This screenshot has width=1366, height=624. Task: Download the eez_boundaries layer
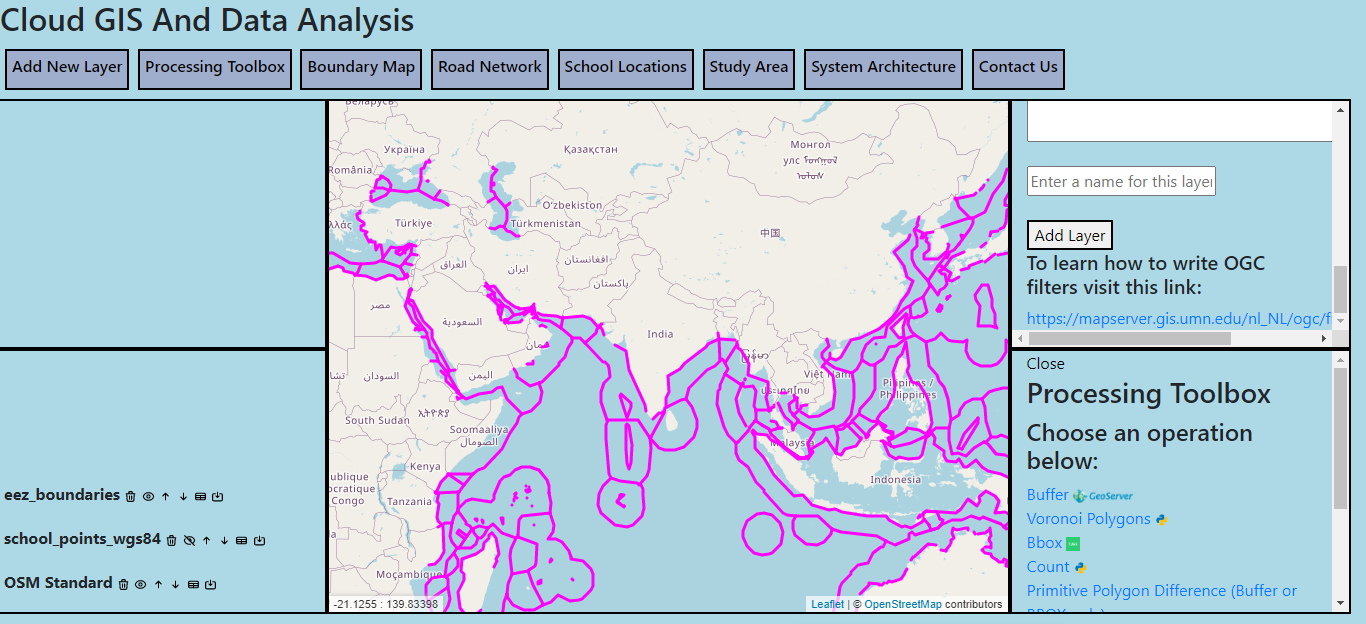[x=217, y=496]
